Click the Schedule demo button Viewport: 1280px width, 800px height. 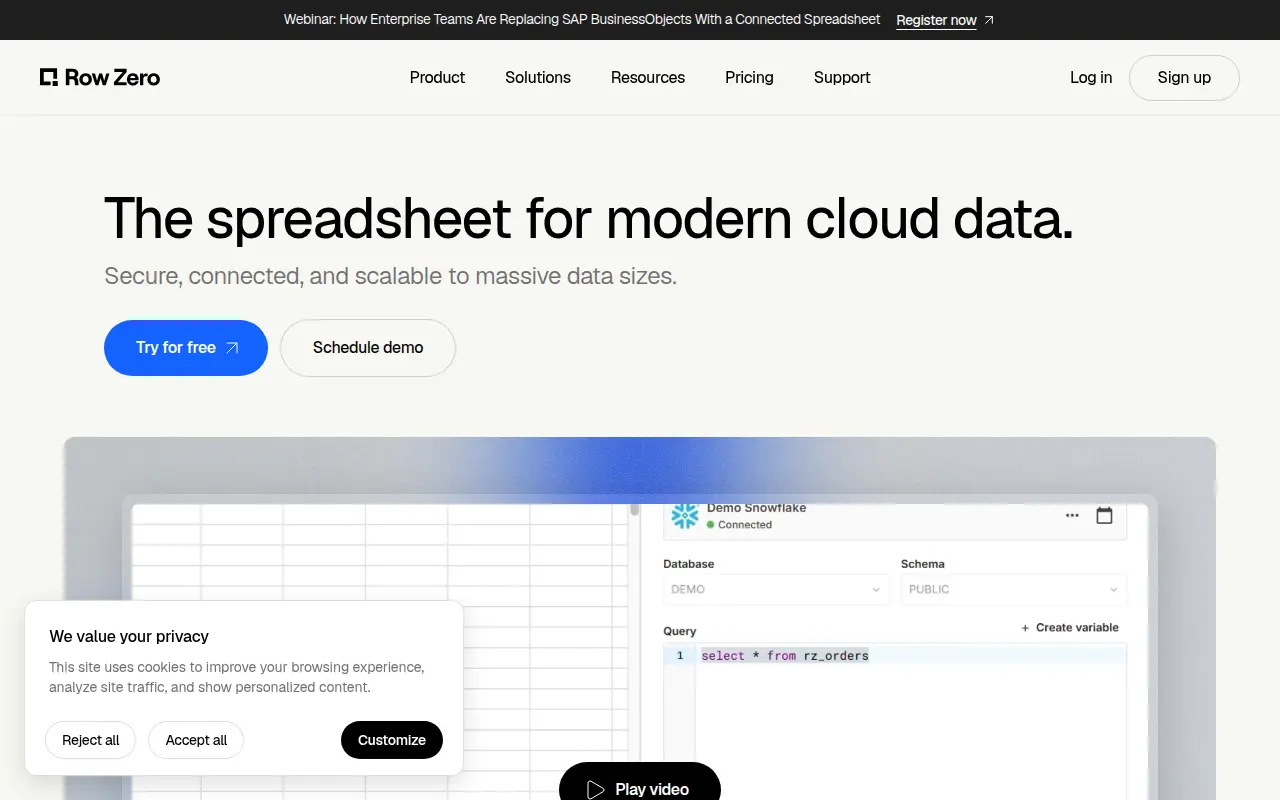[x=368, y=348]
